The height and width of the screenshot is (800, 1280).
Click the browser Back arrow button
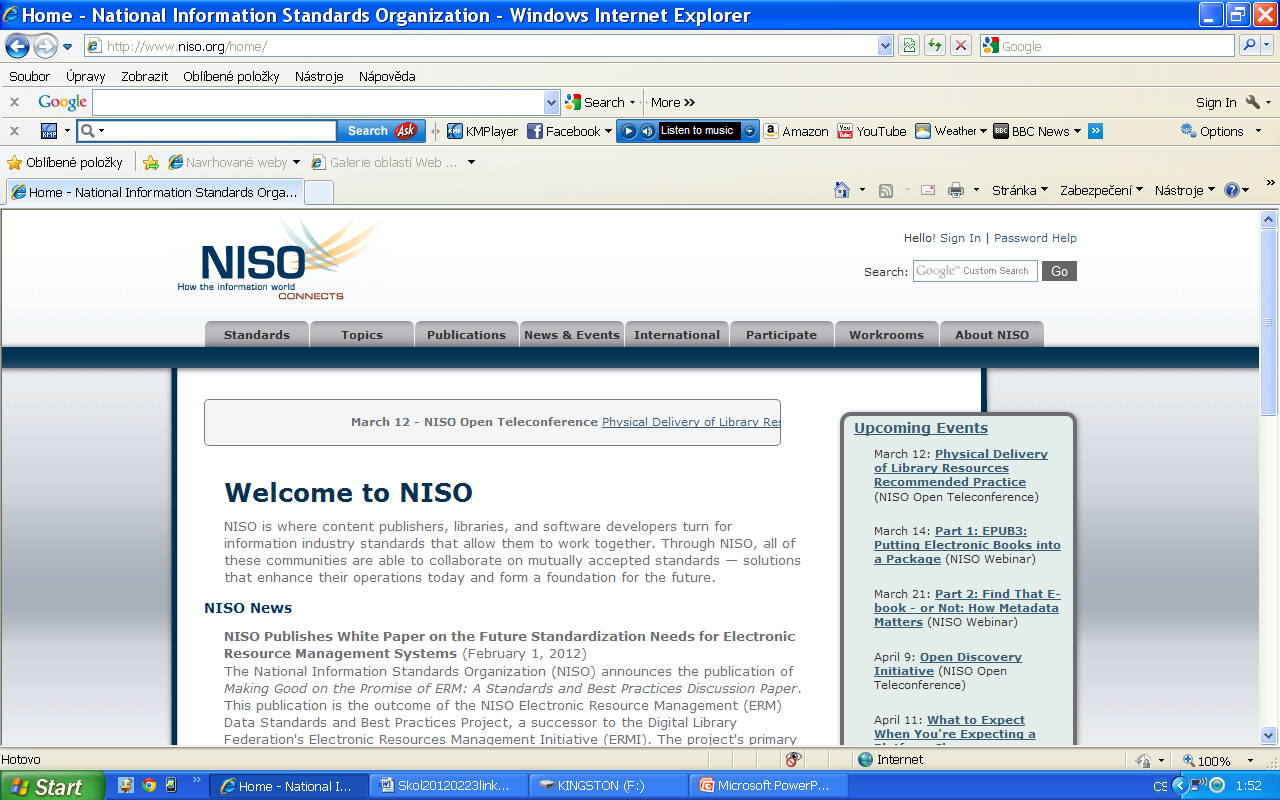pos(17,46)
